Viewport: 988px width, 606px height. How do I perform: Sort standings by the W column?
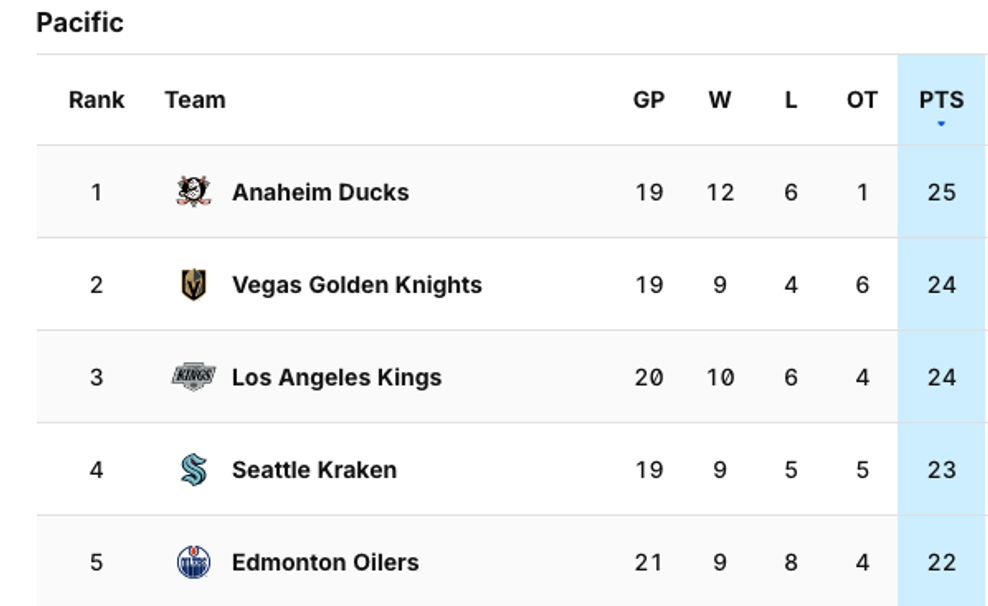(x=720, y=100)
